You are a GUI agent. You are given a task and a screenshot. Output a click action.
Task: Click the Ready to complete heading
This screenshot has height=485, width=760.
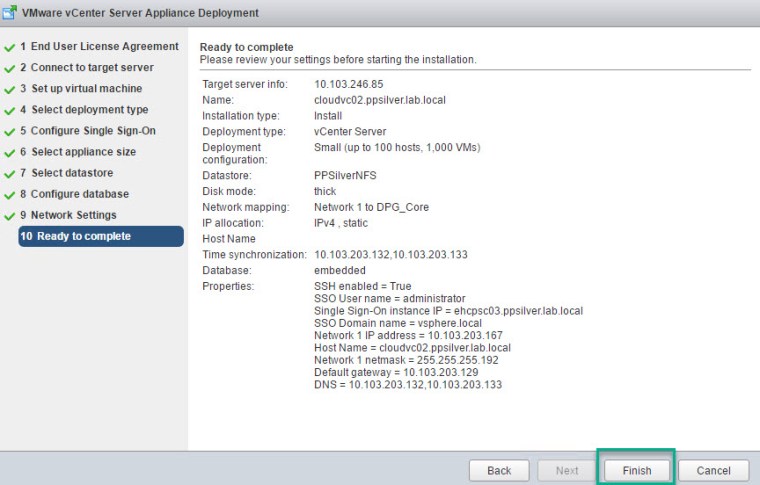click(x=246, y=47)
